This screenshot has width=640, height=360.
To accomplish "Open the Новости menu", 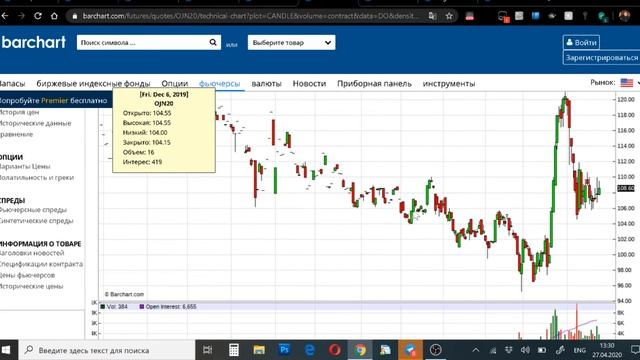I will [309, 84].
